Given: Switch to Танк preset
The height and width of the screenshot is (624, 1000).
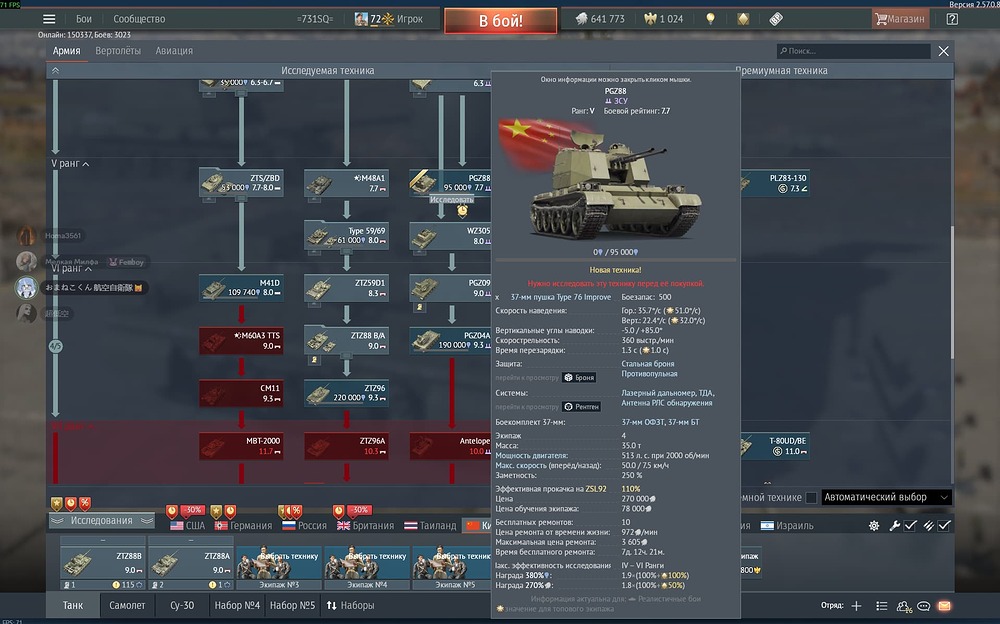Looking at the screenshot, I should click(x=73, y=605).
